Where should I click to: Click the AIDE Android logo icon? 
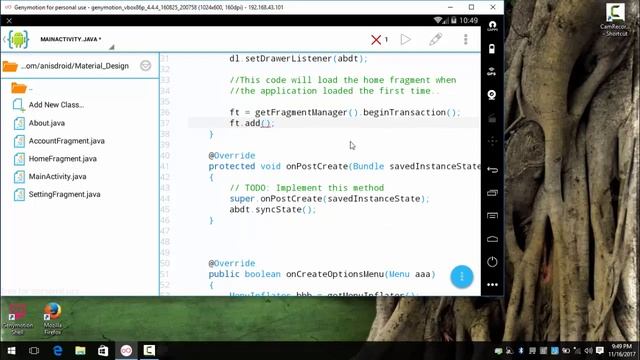pos(18,40)
